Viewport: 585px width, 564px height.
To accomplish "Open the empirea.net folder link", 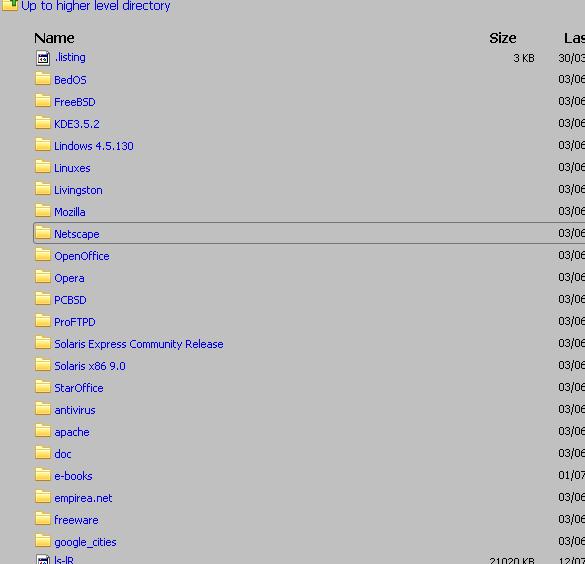I will [83, 498].
